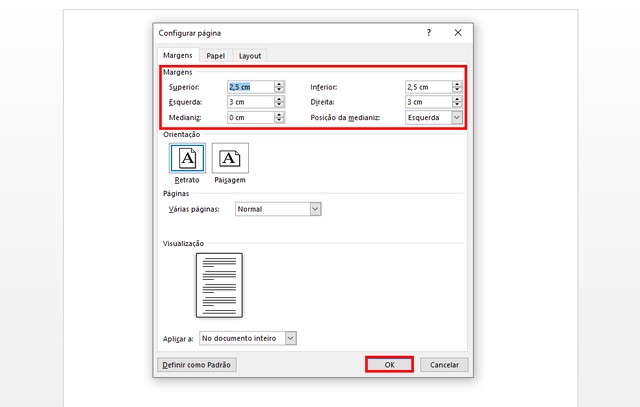This screenshot has width=640, height=407.
Task: Close the Configurar página dialog
Action: click(458, 33)
